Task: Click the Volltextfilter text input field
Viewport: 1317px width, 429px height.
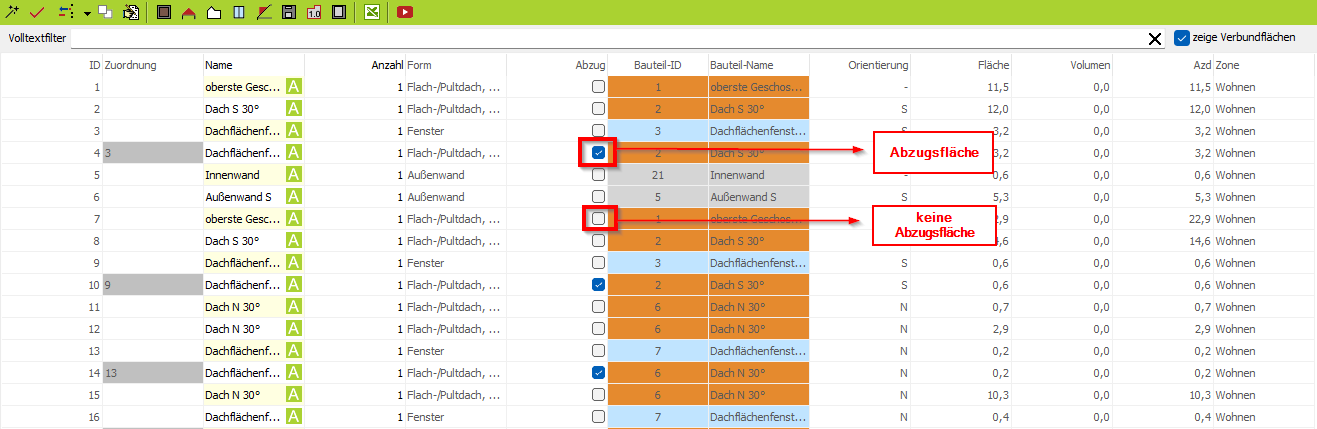Action: tap(600, 38)
